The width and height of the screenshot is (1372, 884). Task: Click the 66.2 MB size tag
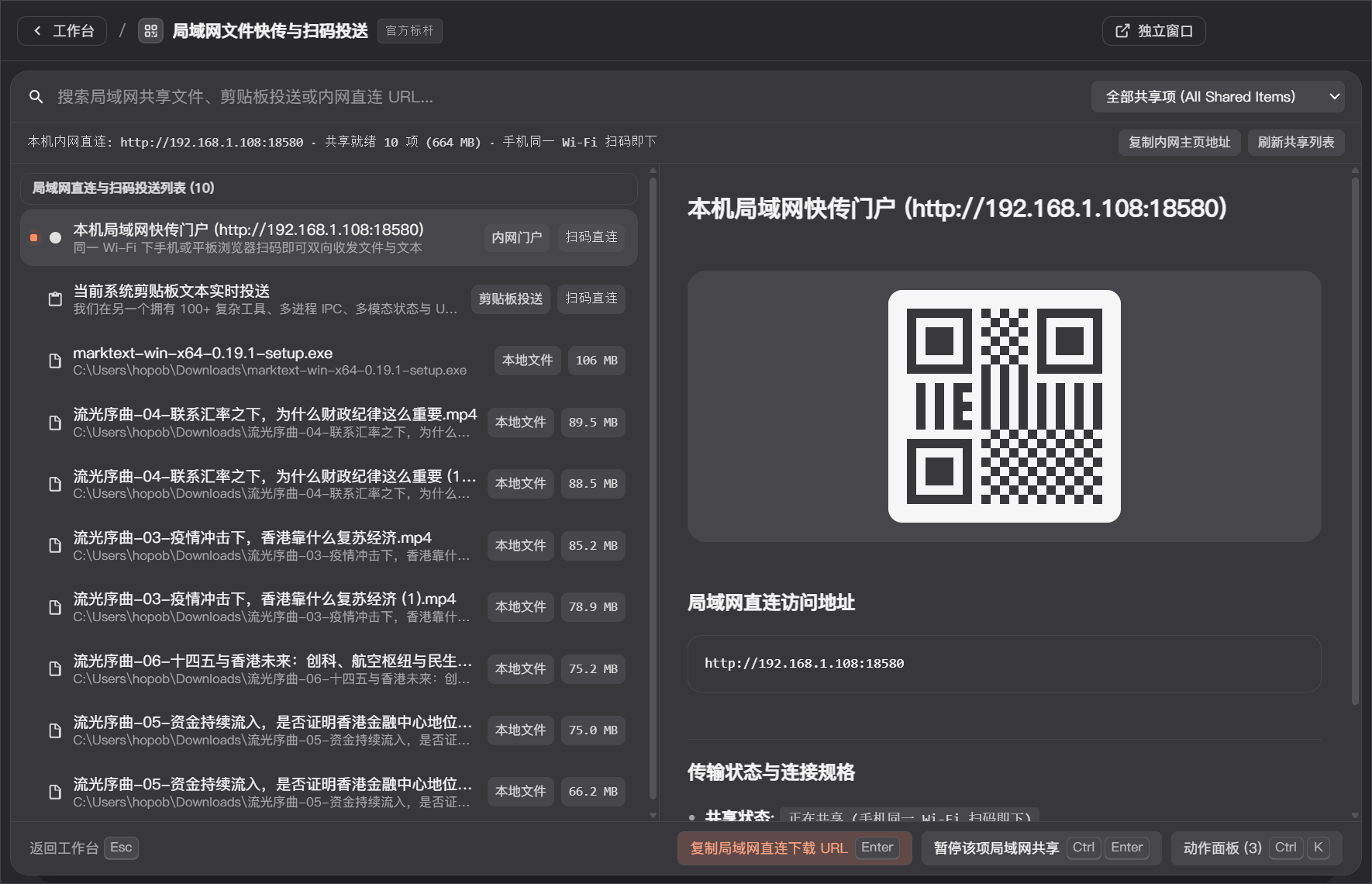tap(593, 792)
